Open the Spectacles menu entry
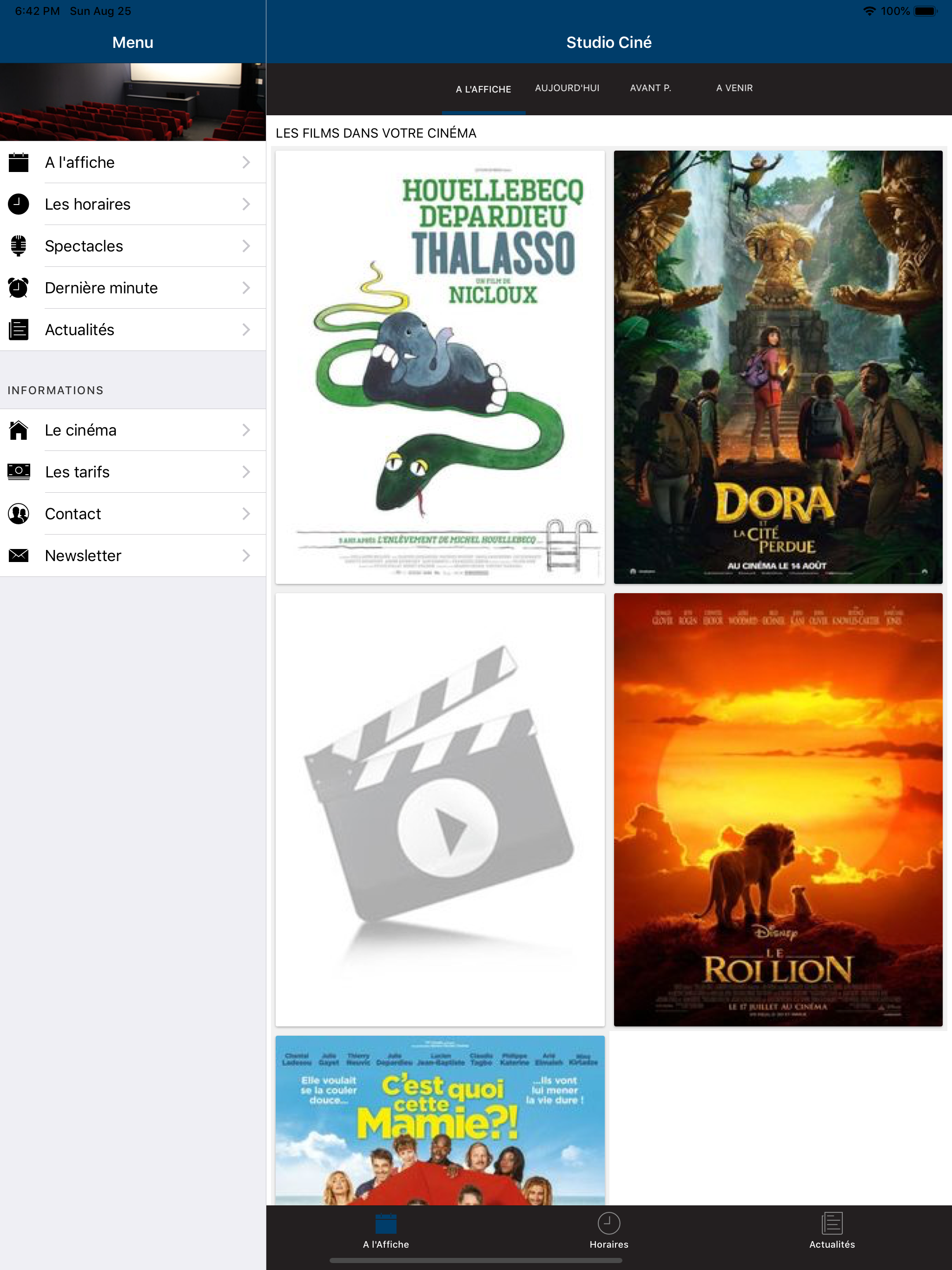The image size is (952, 1270). coord(132,246)
